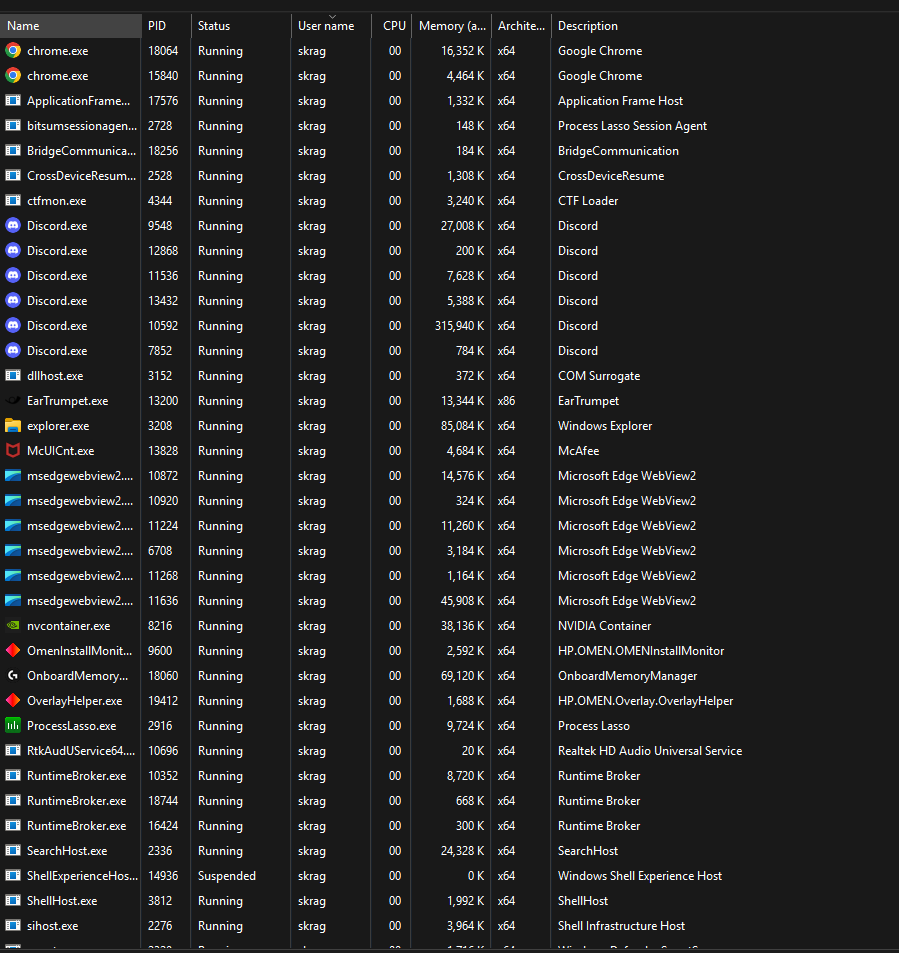This screenshot has height=953, width=899.
Task: Click description Windows Shell Experience Host
Action: (639, 876)
